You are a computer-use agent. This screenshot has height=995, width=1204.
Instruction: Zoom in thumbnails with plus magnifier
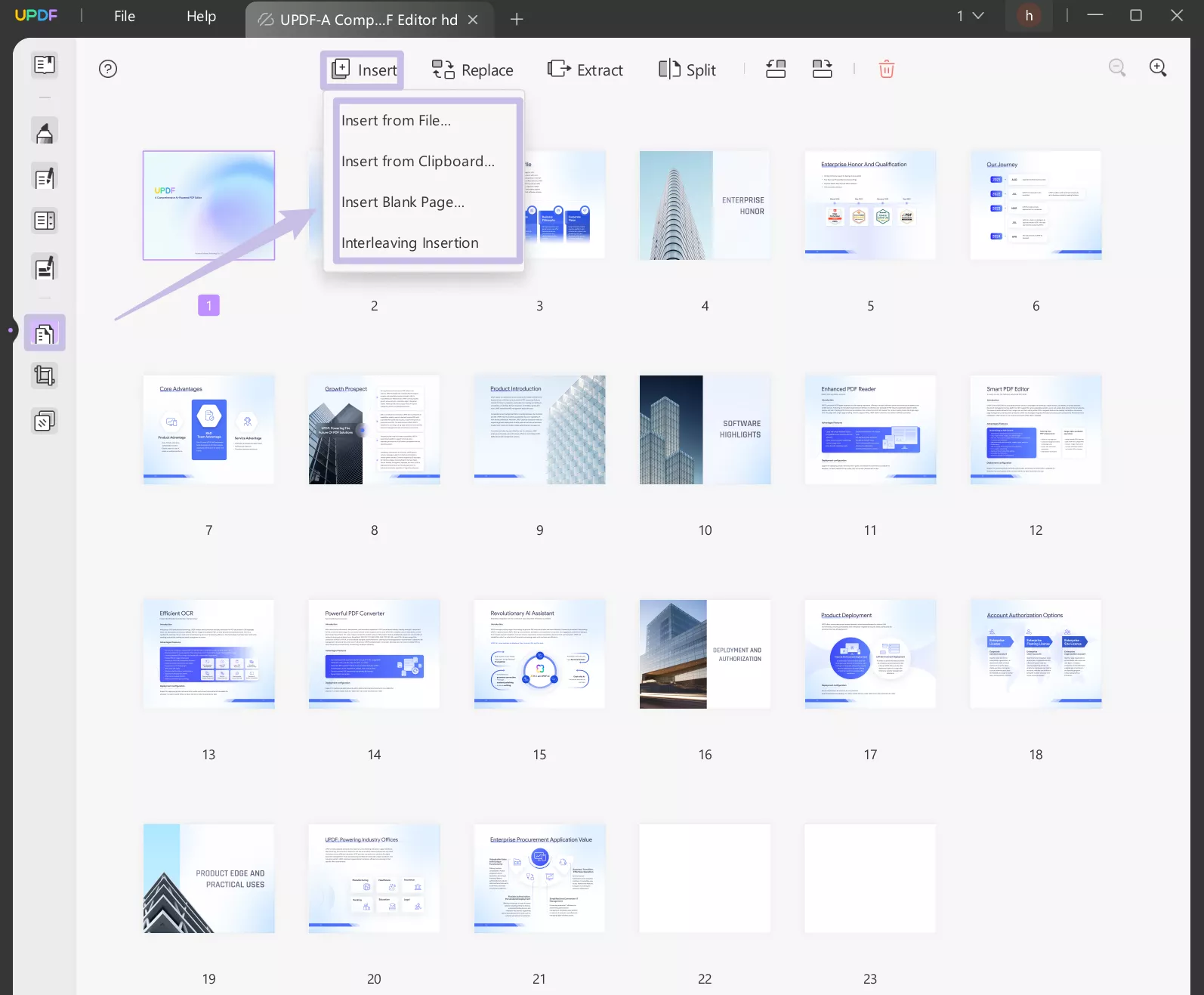click(x=1158, y=67)
